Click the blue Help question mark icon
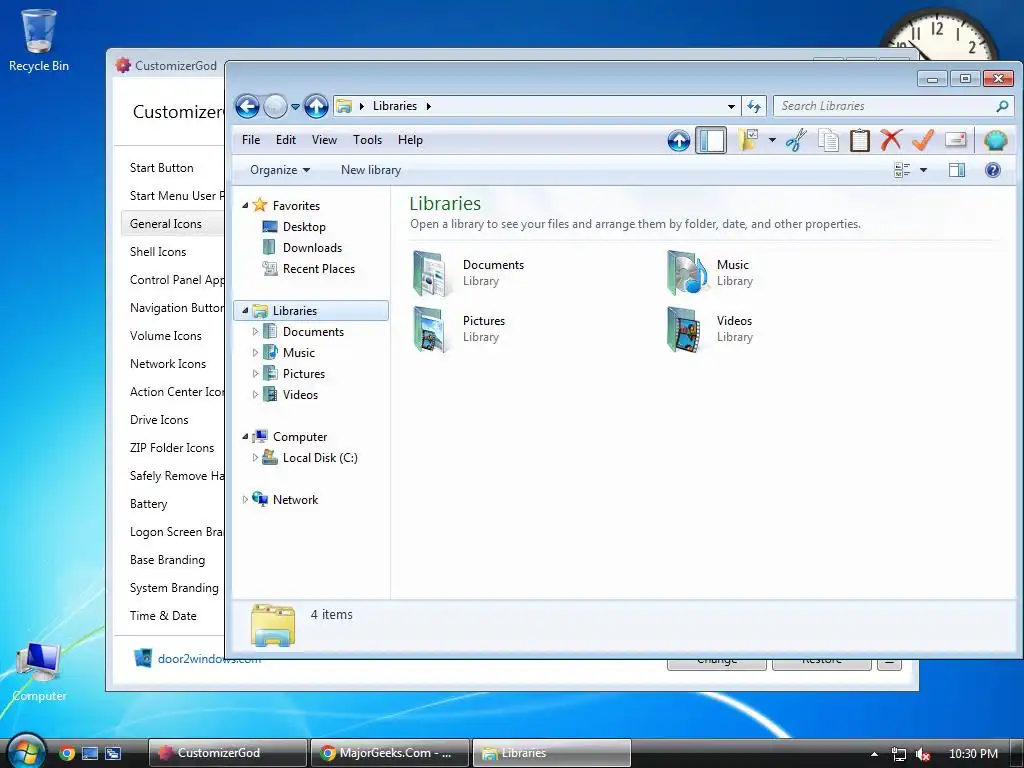The image size is (1024, 768). tap(993, 170)
